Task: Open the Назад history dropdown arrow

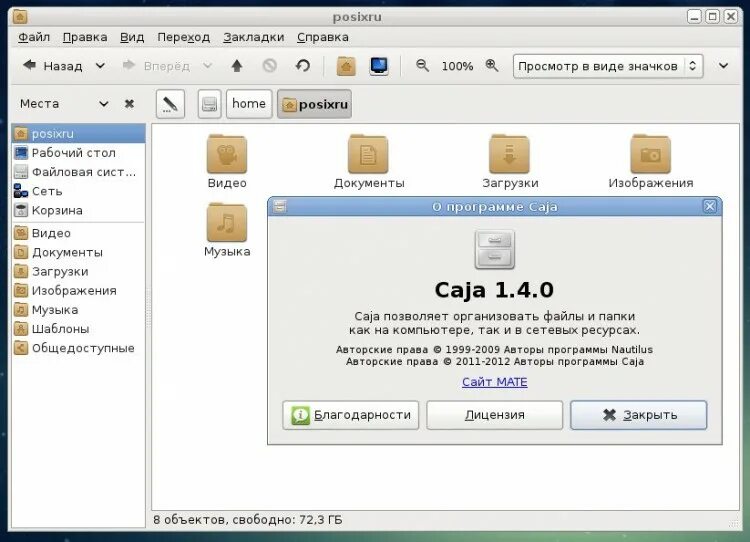Action: coord(100,66)
